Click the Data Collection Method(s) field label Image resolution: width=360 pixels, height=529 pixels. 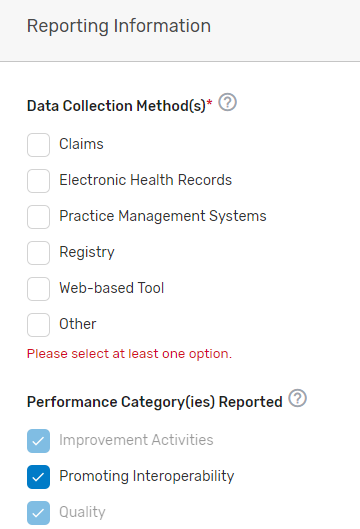pos(120,106)
